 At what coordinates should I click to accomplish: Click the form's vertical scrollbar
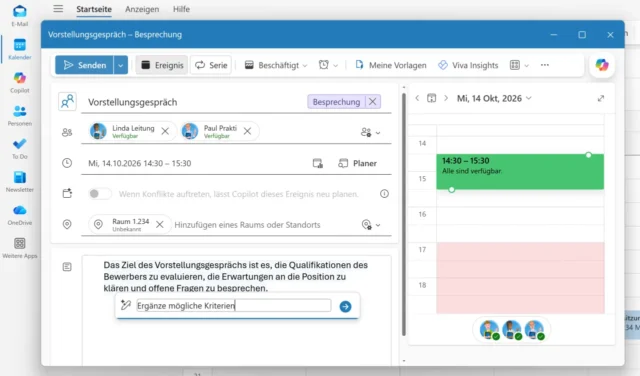(404, 214)
